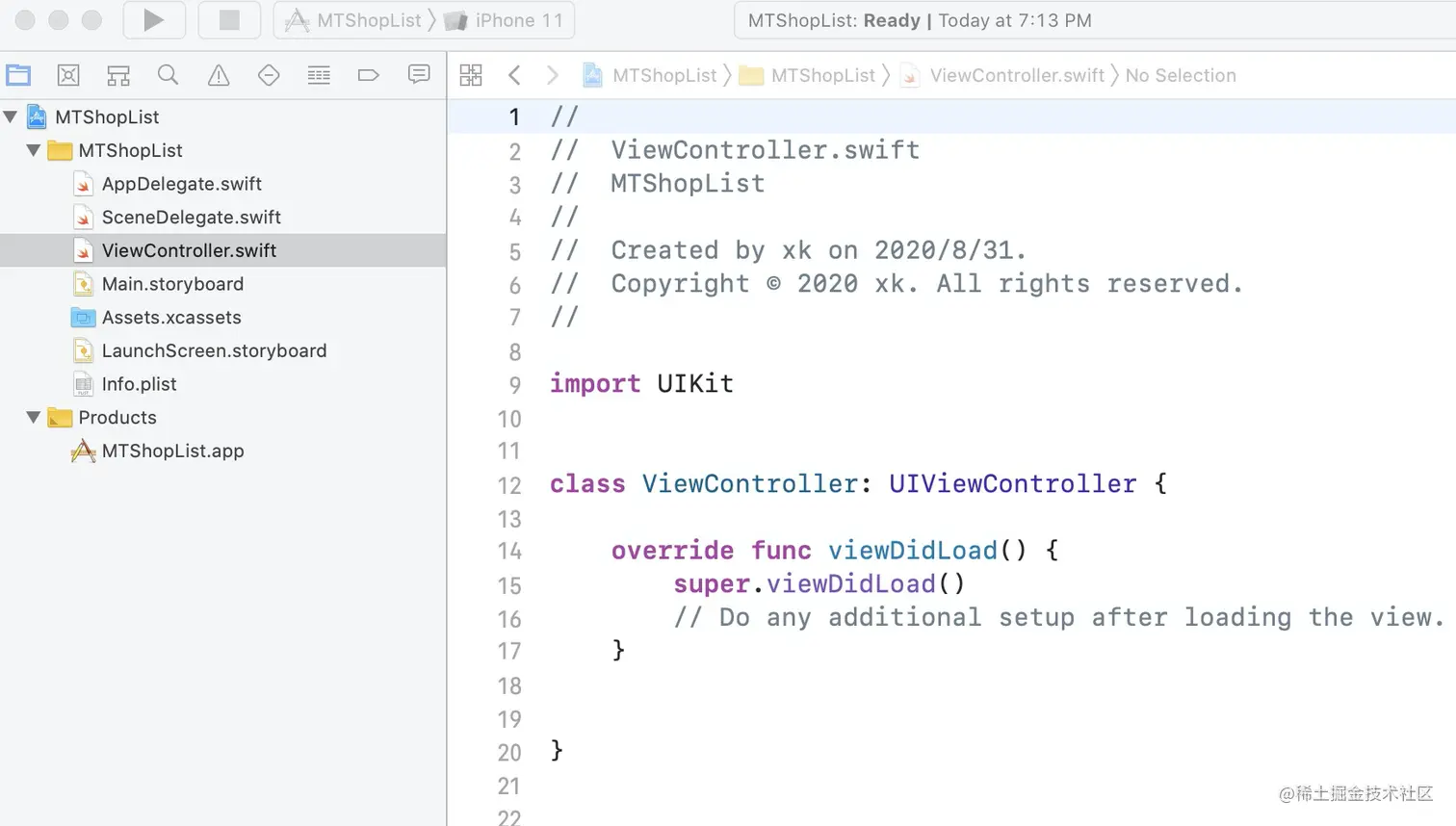The image size is (1456, 826).
Task: Open the Find navigator
Action: [169, 75]
